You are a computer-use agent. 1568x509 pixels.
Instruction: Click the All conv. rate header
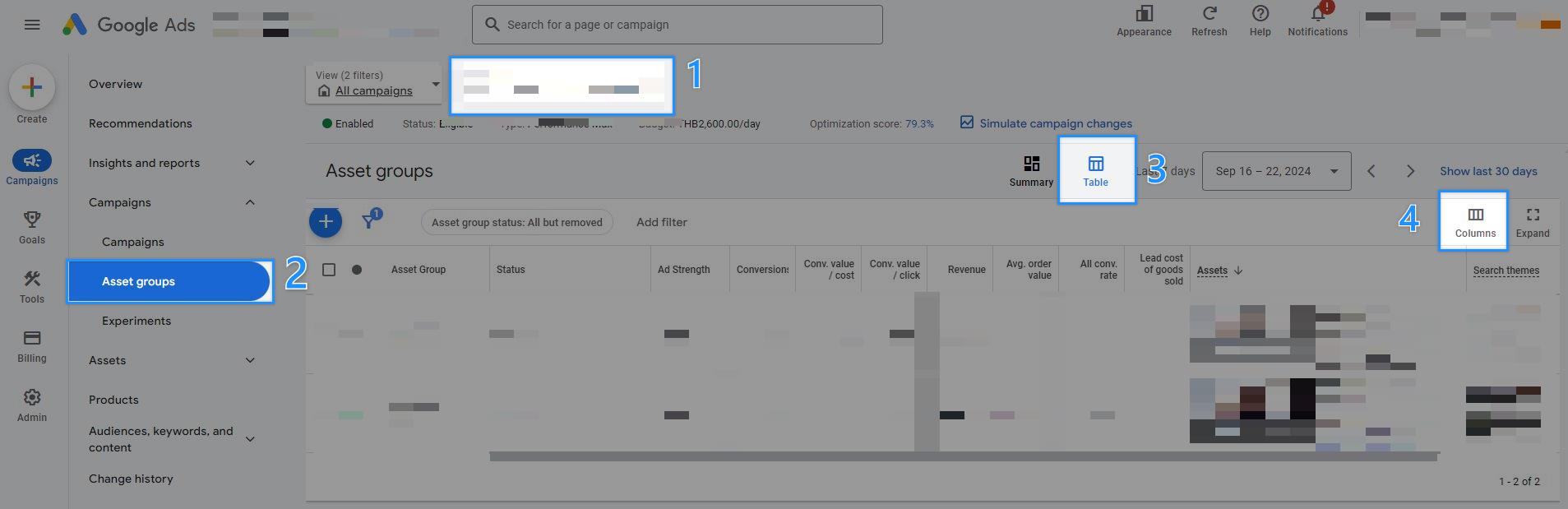(1099, 270)
